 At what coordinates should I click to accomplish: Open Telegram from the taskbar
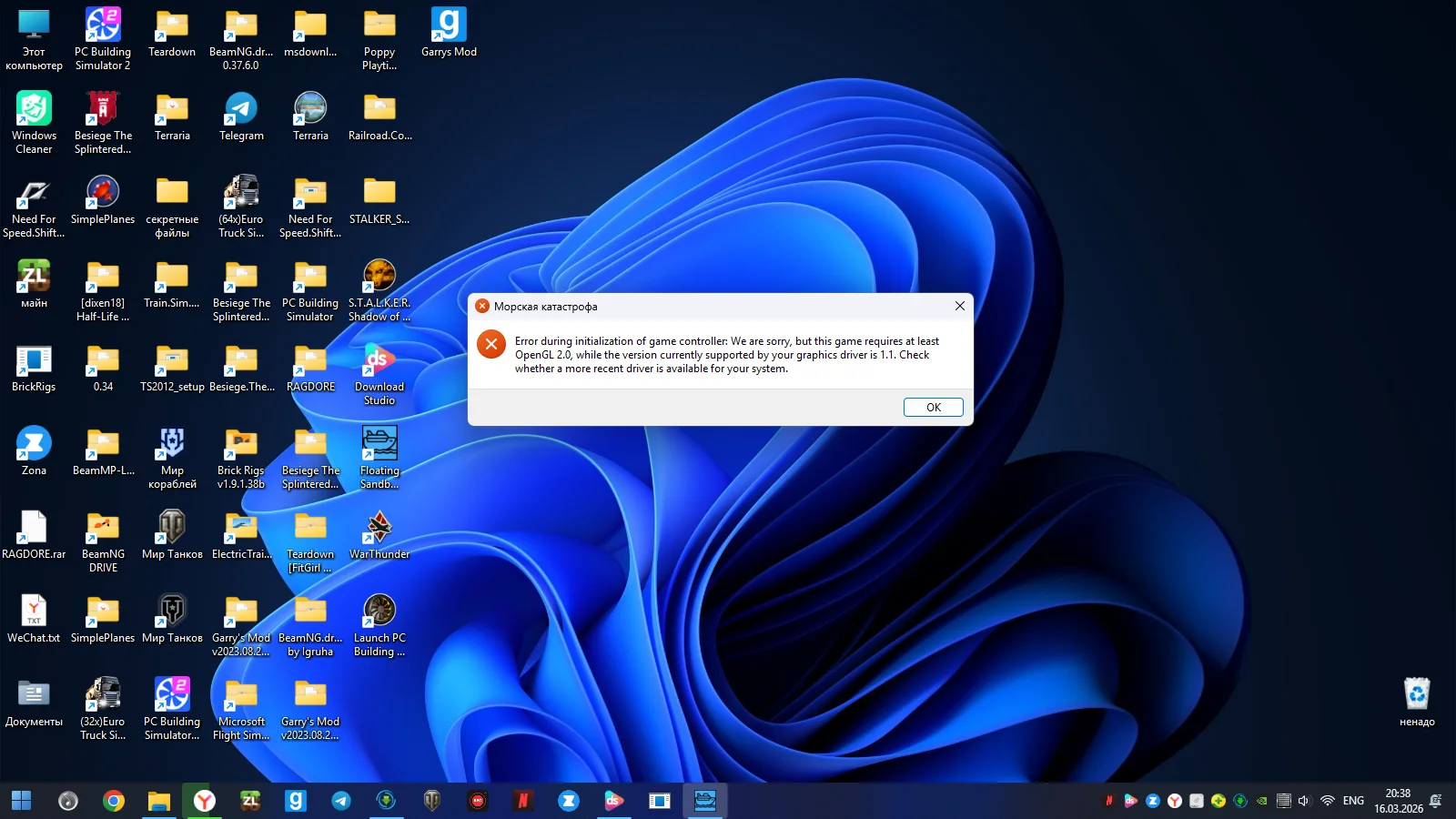pyautogui.click(x=341, y=801)
